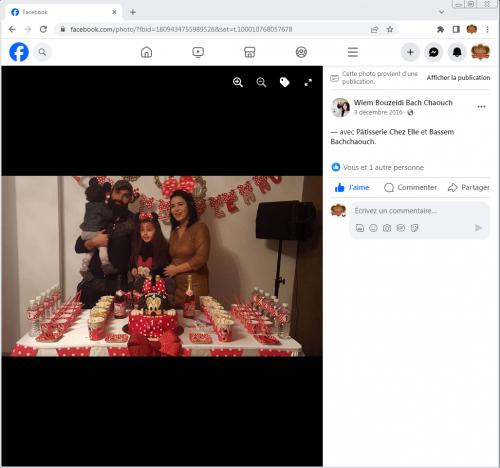Open the tab search chevron

tap(442, 12)
